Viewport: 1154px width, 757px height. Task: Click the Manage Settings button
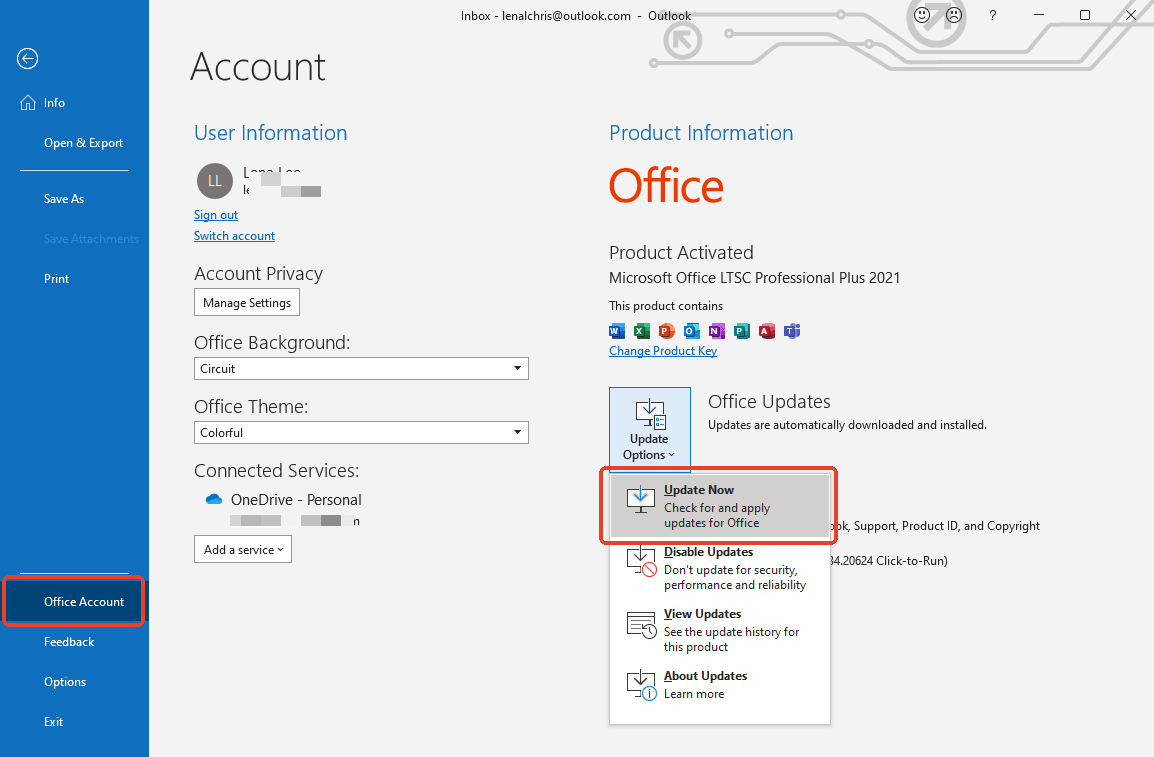click(246, 302)
